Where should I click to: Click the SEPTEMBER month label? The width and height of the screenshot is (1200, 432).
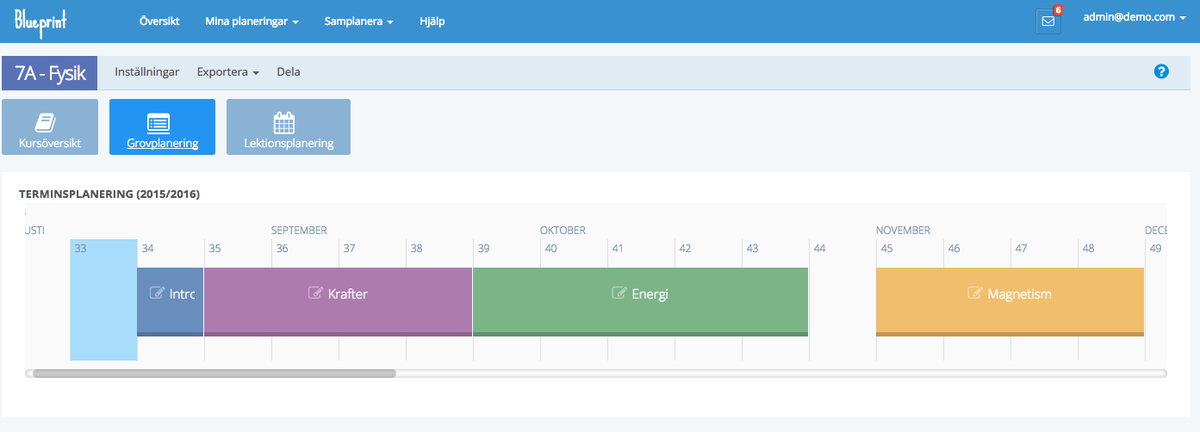pyautogui.click(x=299, y=230)
